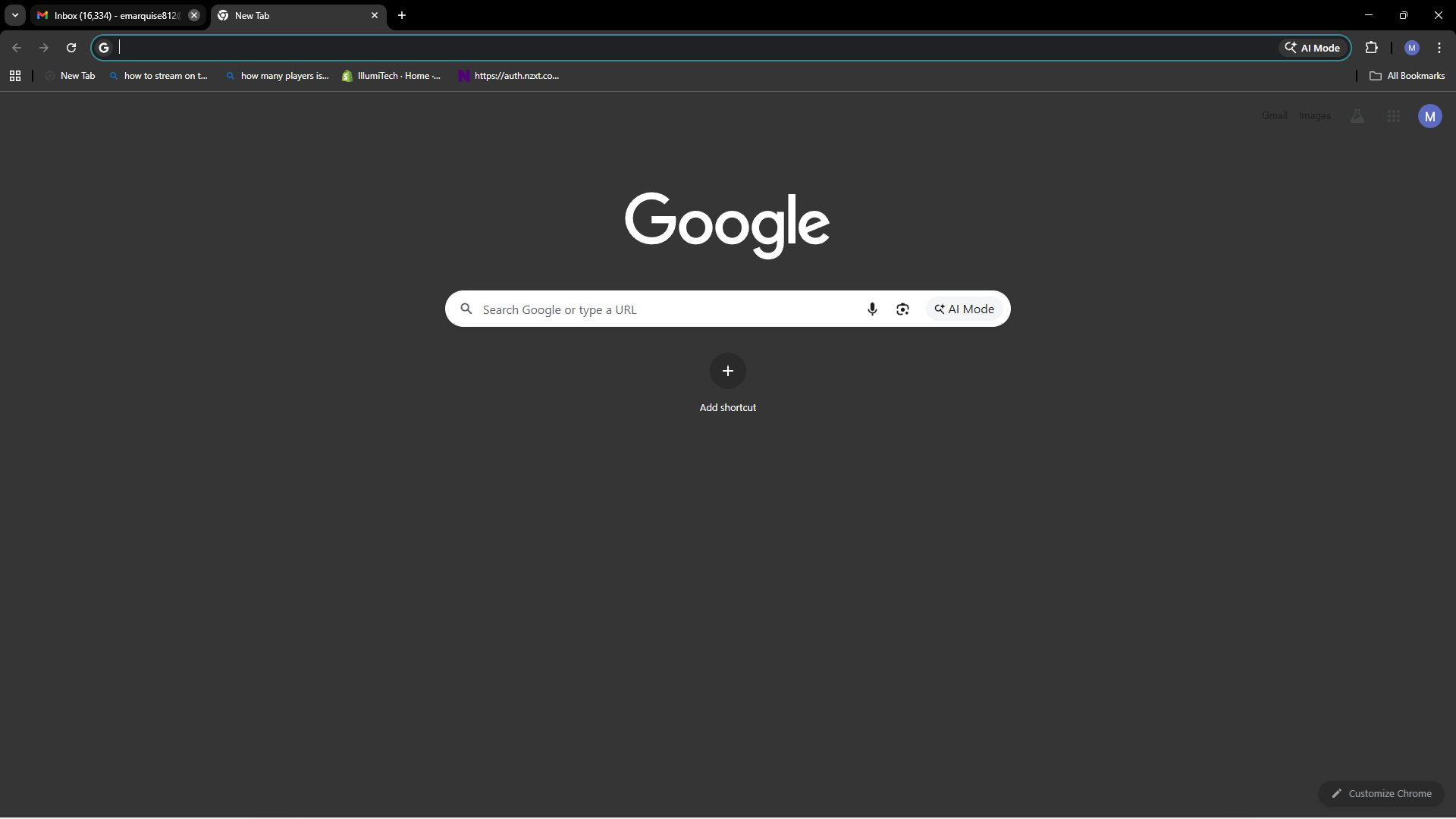The image size is (1456, 819).
Task: Open the Chrome three-dot menu
Action: [x=1439, y=48]
